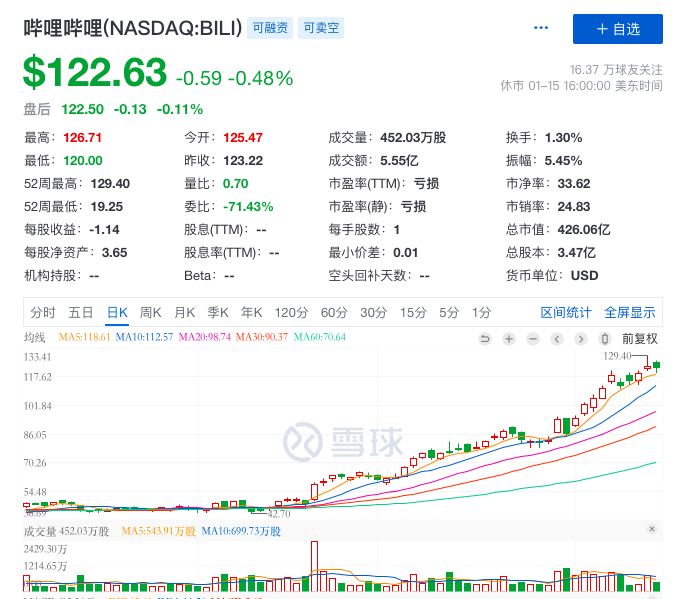Click the 16.37 万球友关注 follower count
This screenshot has height=599, width=674.
(616, 70)
